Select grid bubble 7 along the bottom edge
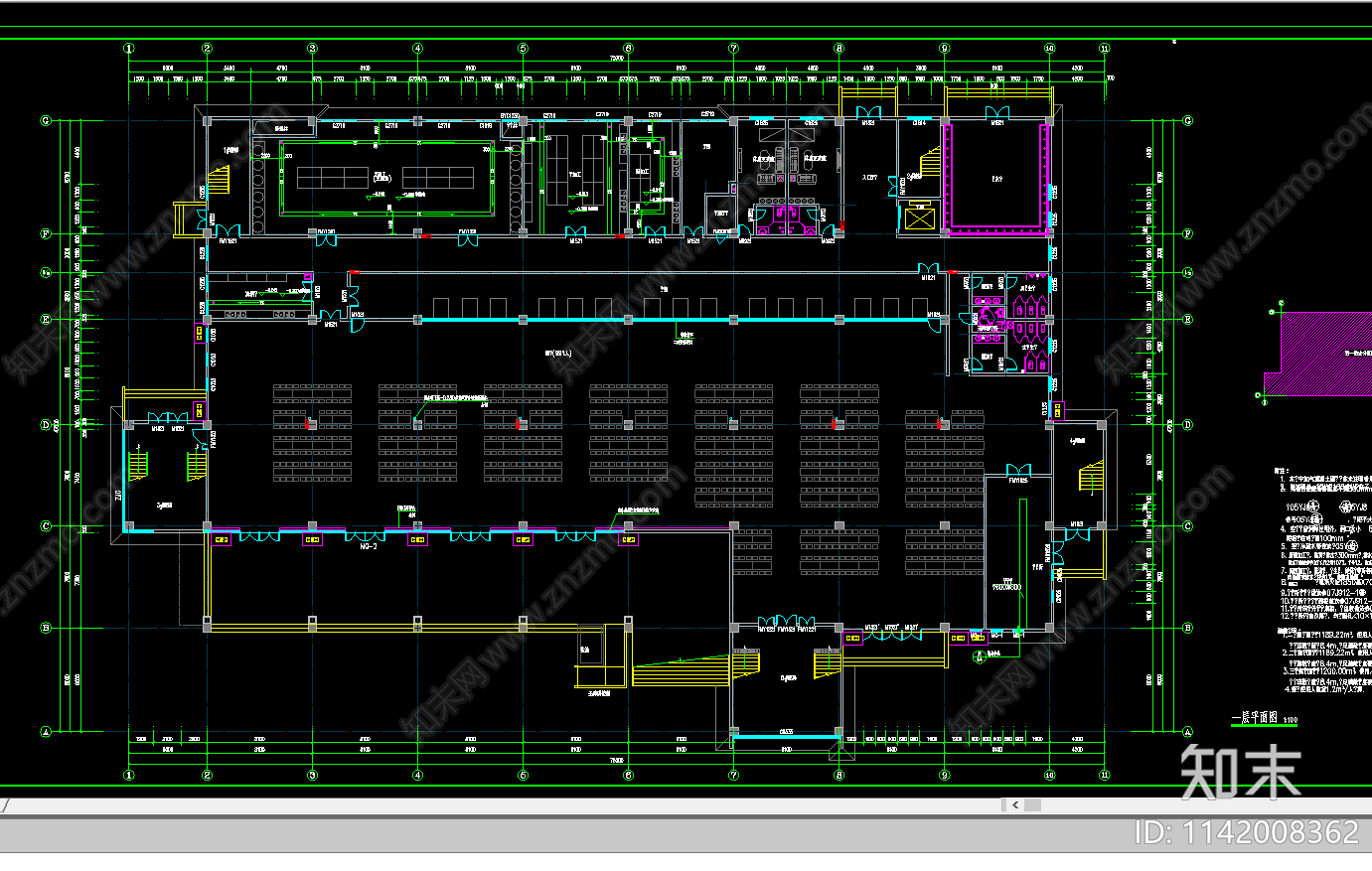This screenshot has height=871, width=1372. (733, 775)
